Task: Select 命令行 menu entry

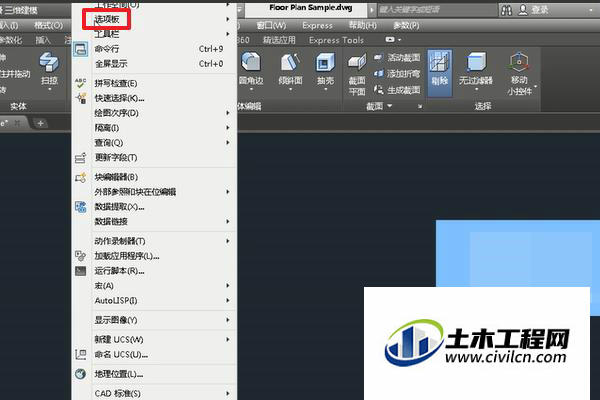Action: click(154, 49)
